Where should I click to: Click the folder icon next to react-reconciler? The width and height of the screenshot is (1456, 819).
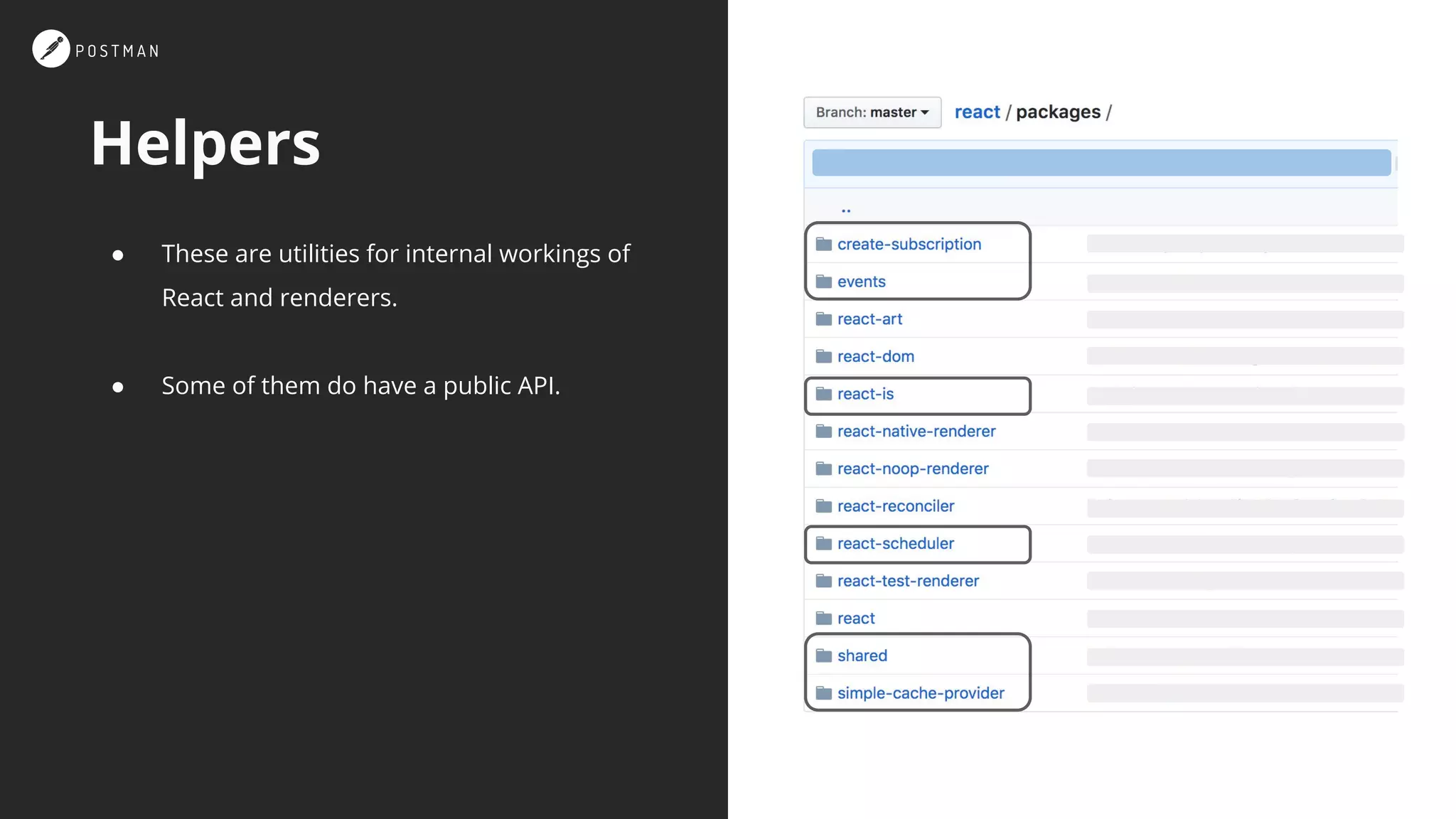tap(824, 506)
